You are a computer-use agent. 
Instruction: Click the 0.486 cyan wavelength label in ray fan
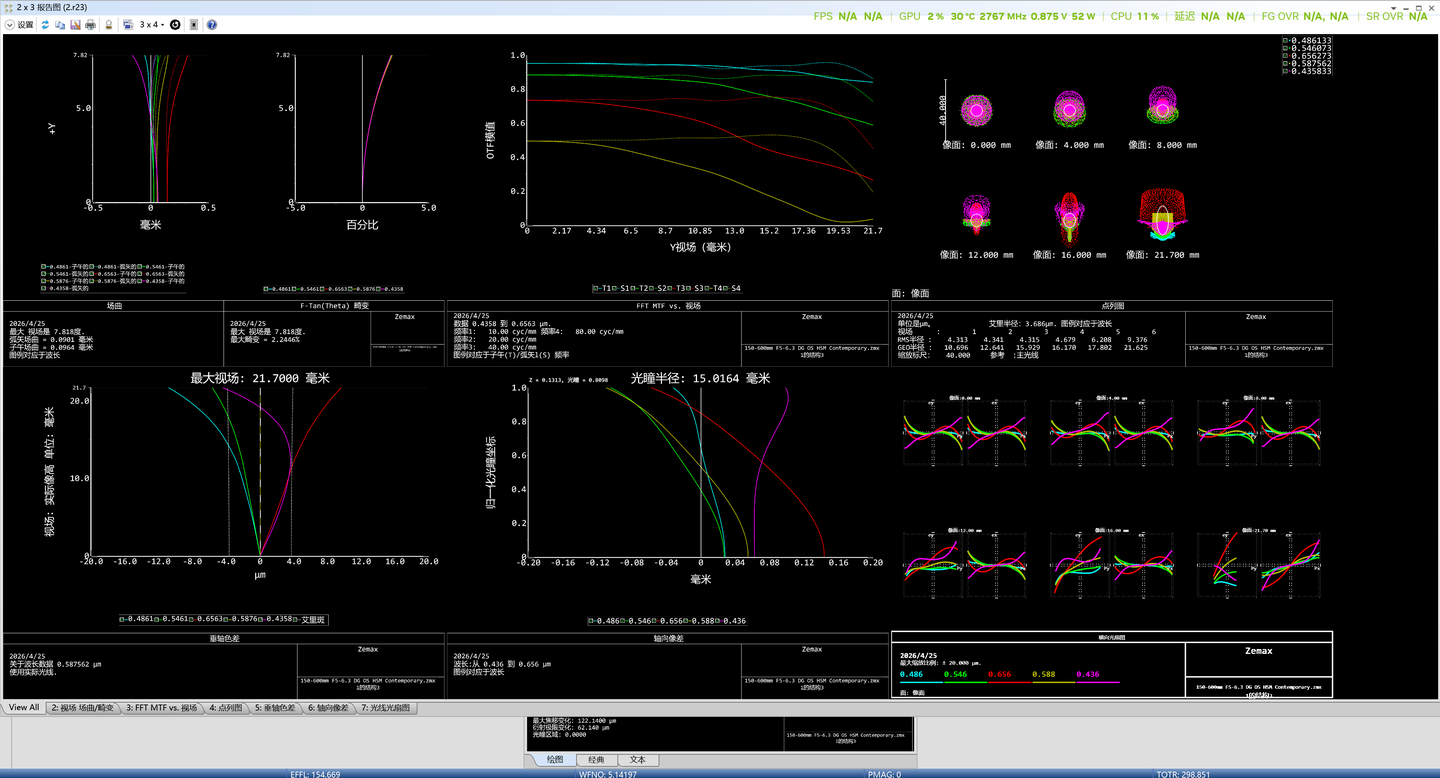[911, 675]
